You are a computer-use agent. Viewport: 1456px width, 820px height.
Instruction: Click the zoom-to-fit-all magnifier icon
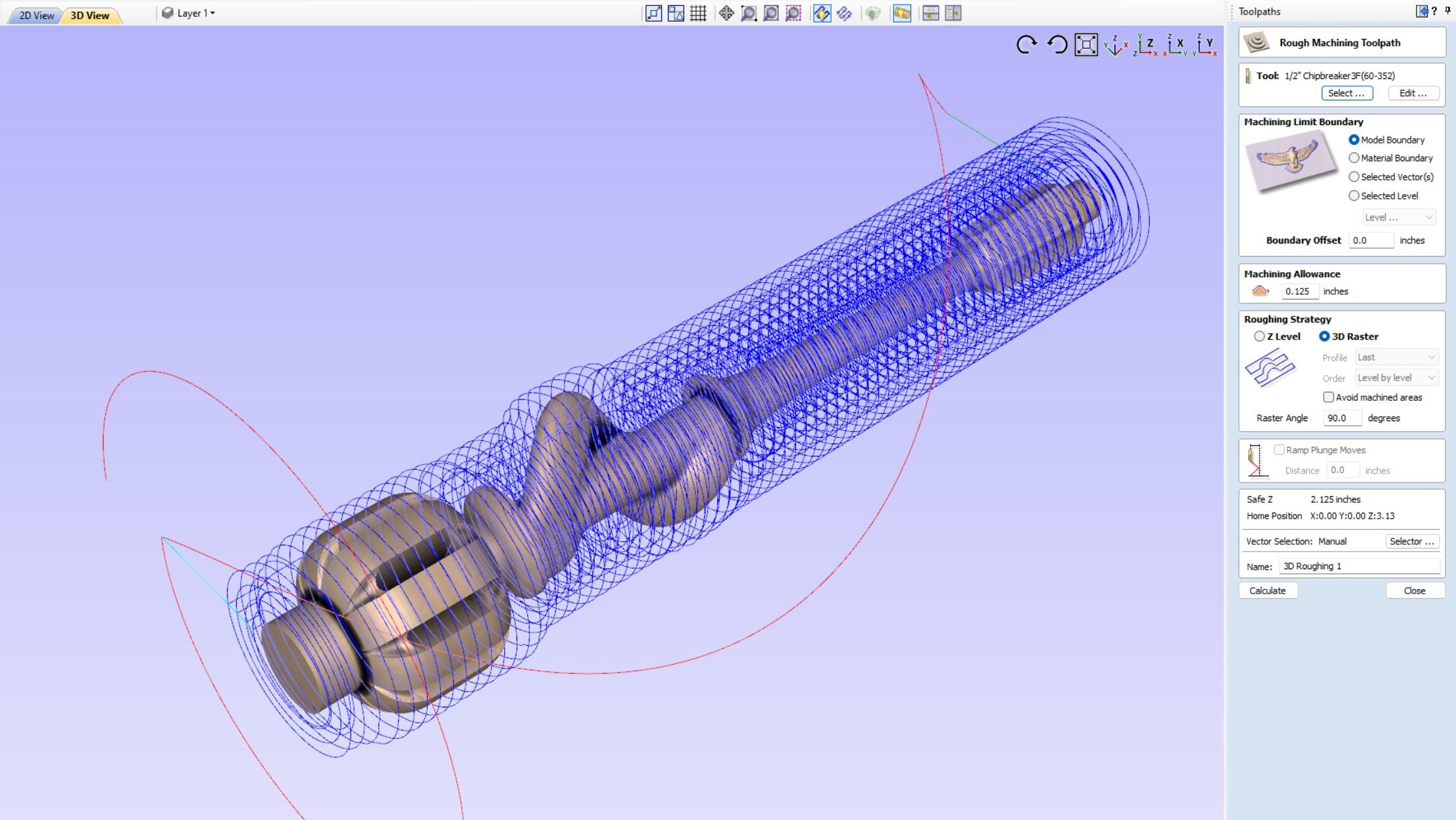771,13
